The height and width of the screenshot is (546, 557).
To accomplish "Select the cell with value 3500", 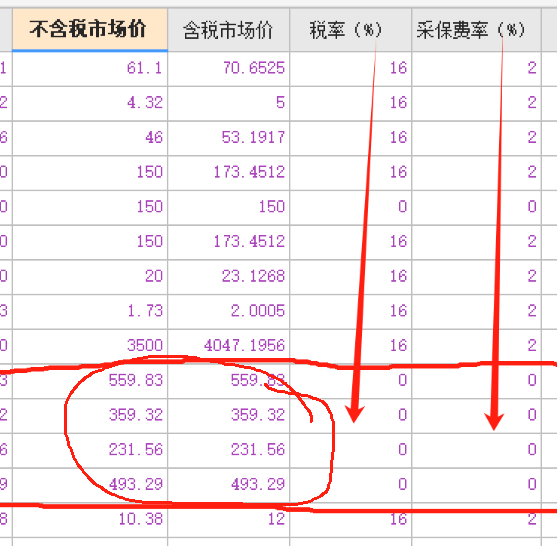I will pos(90,346).
